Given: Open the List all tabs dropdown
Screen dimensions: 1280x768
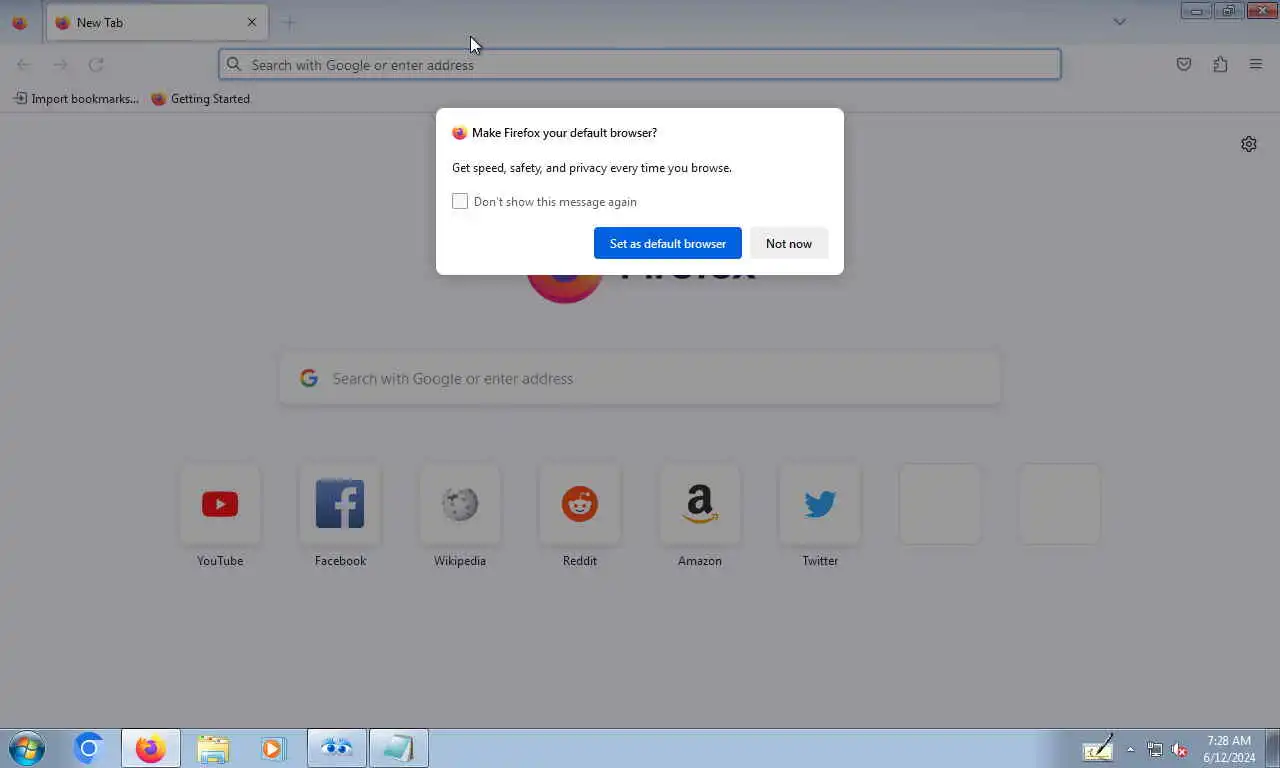Looking at the screenshot, I should tap(1120, 22).
